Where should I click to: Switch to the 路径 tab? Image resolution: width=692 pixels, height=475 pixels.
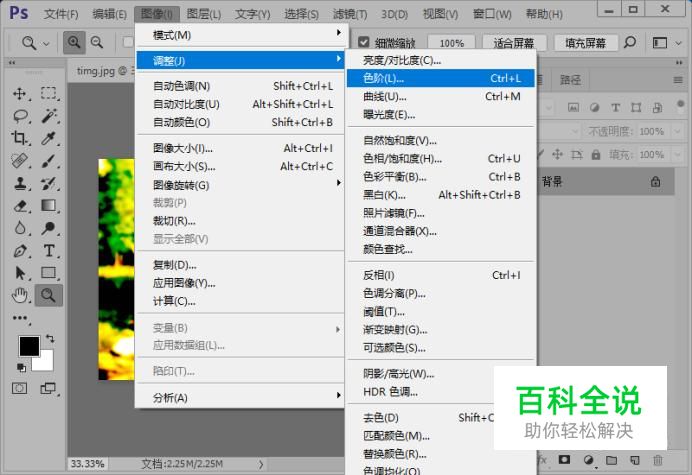tap(570, 80)
